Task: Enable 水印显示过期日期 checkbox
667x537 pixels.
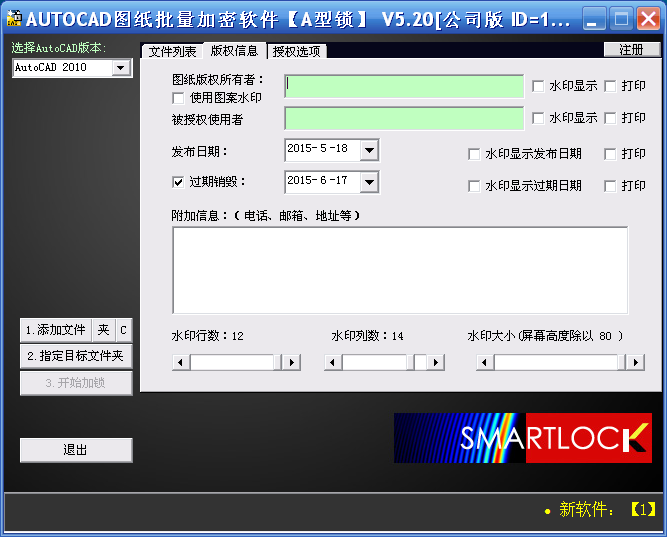Action: (x=474, y=186)
